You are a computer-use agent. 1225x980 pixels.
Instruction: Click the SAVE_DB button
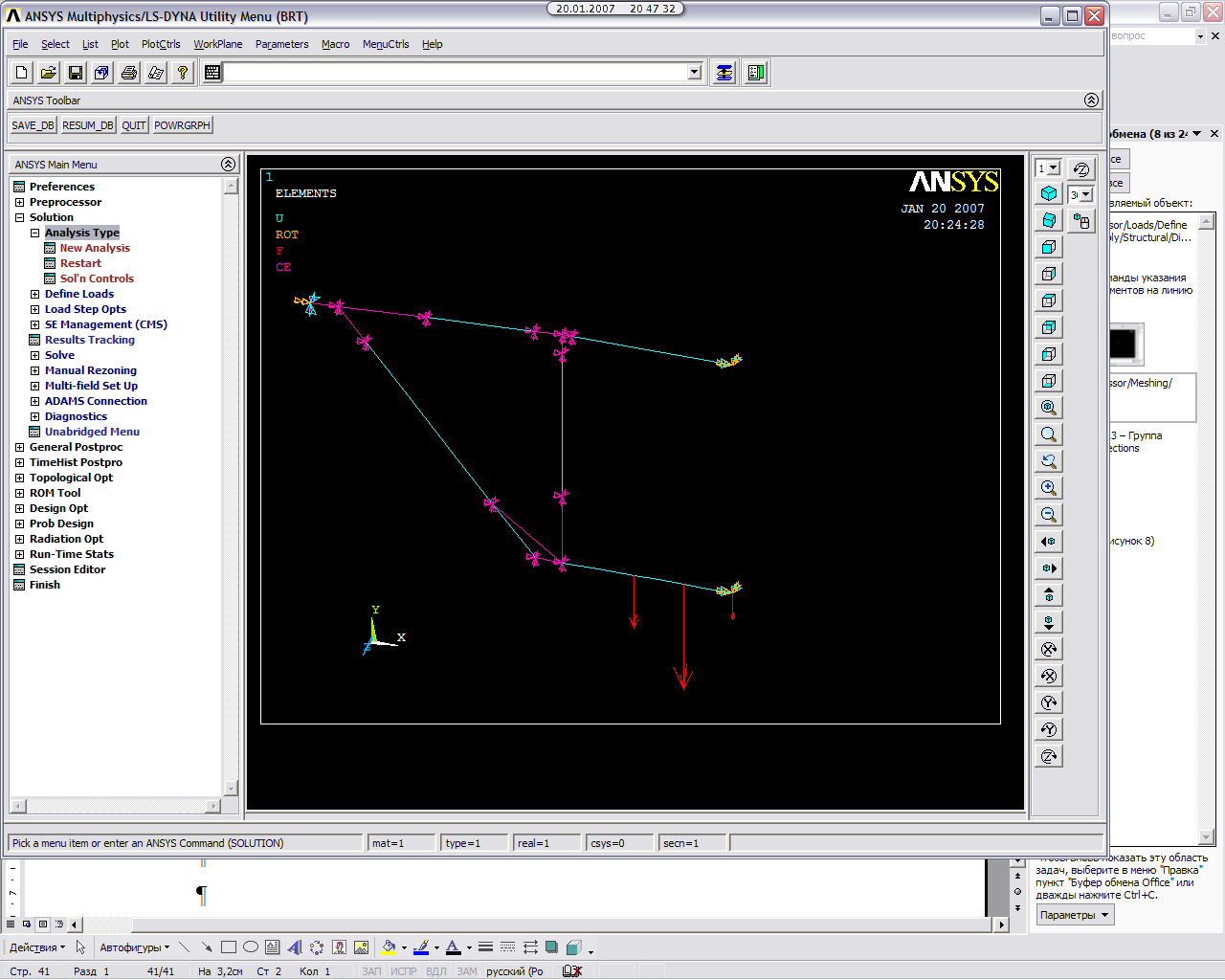33,125
